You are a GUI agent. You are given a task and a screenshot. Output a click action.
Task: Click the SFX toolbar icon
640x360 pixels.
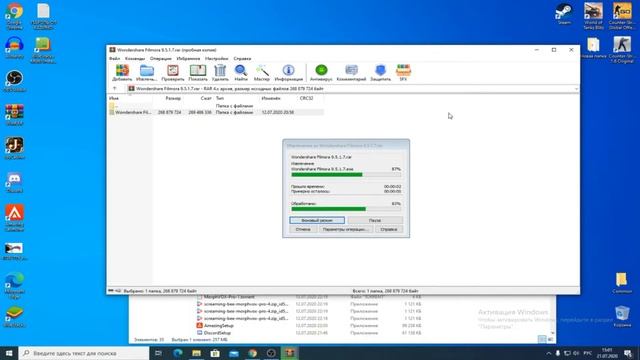click(x=403, y=73)
